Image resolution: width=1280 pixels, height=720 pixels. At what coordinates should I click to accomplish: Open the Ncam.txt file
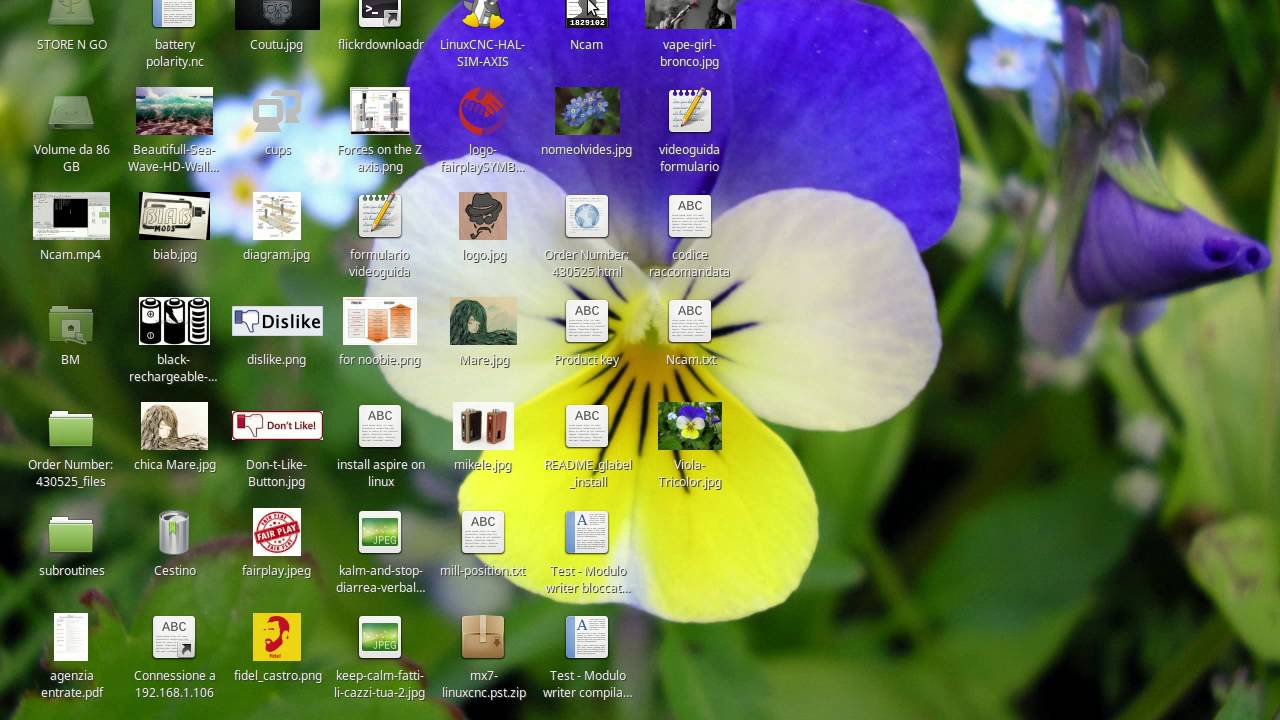690,321
